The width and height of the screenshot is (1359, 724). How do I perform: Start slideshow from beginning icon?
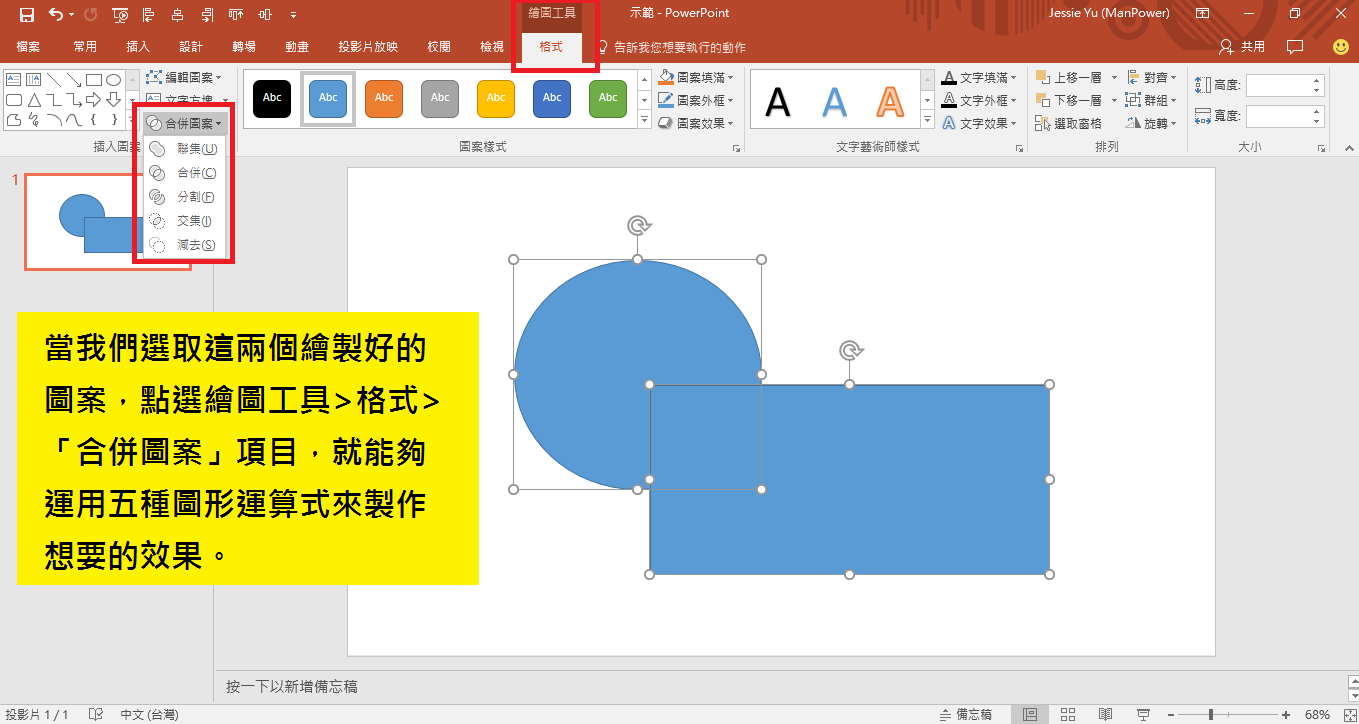(x=120, y=14)
